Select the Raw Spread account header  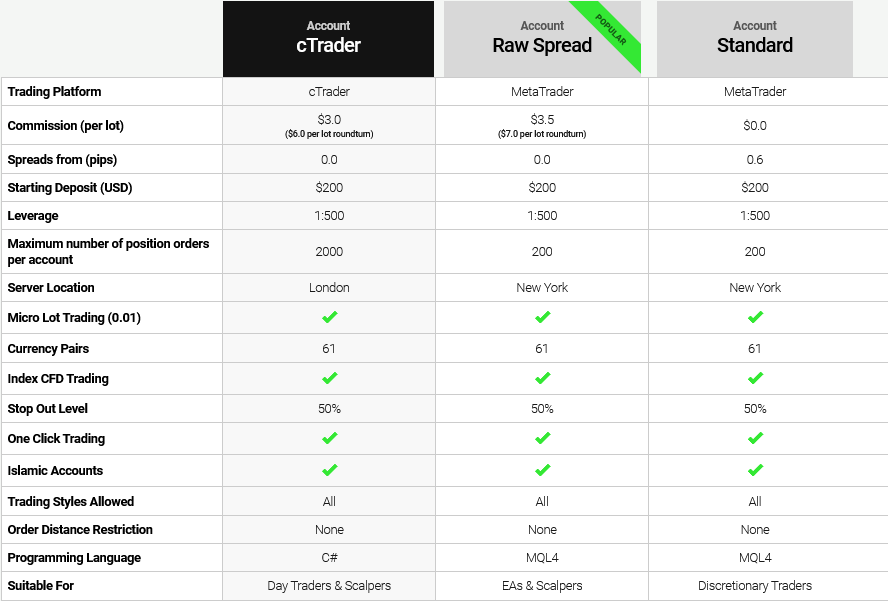tap(542, 39)
